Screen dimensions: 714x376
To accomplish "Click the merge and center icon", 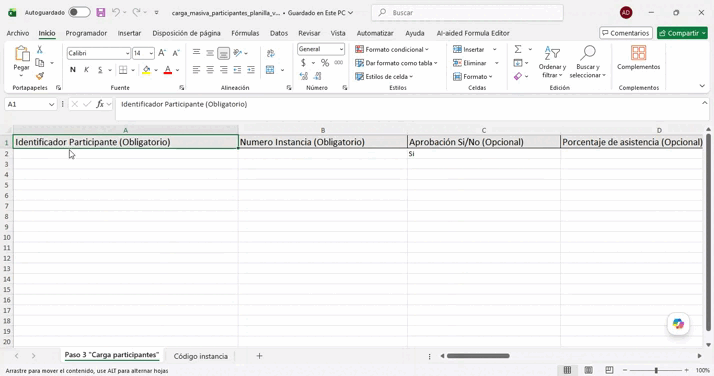I will coord(270,70).
